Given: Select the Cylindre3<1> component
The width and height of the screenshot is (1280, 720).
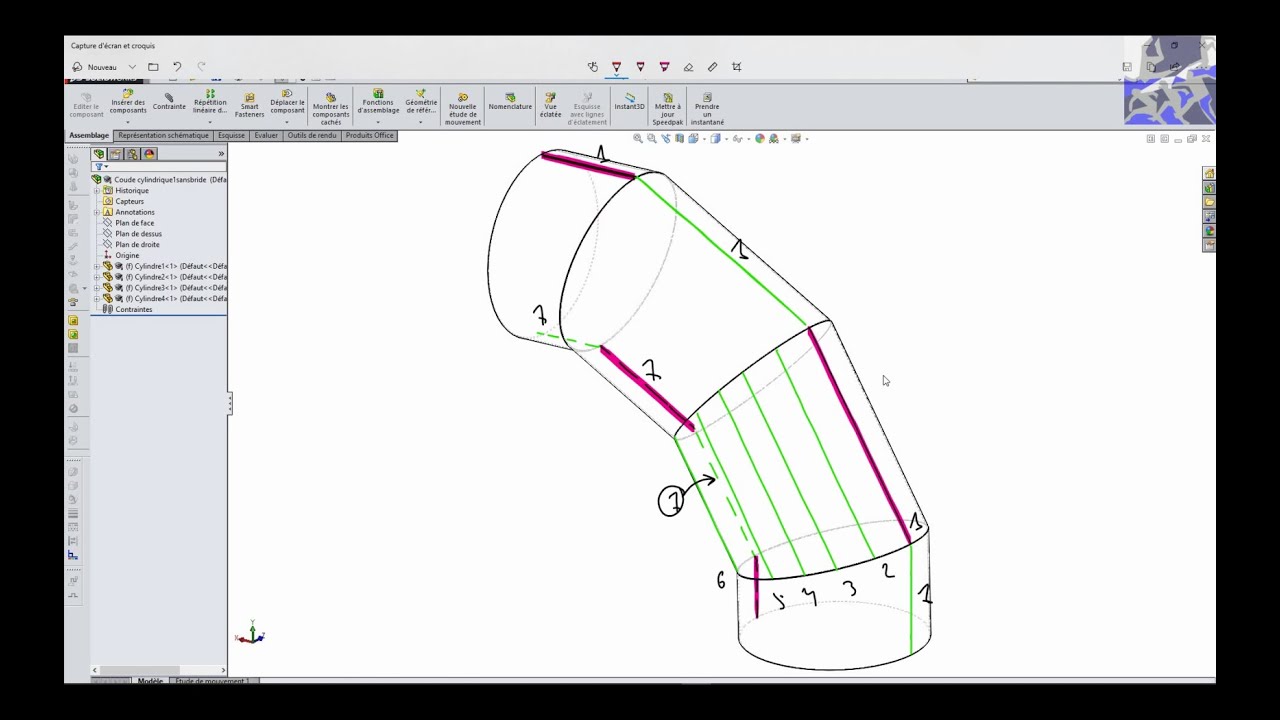Looking at the screenshot, I should 165,288.
